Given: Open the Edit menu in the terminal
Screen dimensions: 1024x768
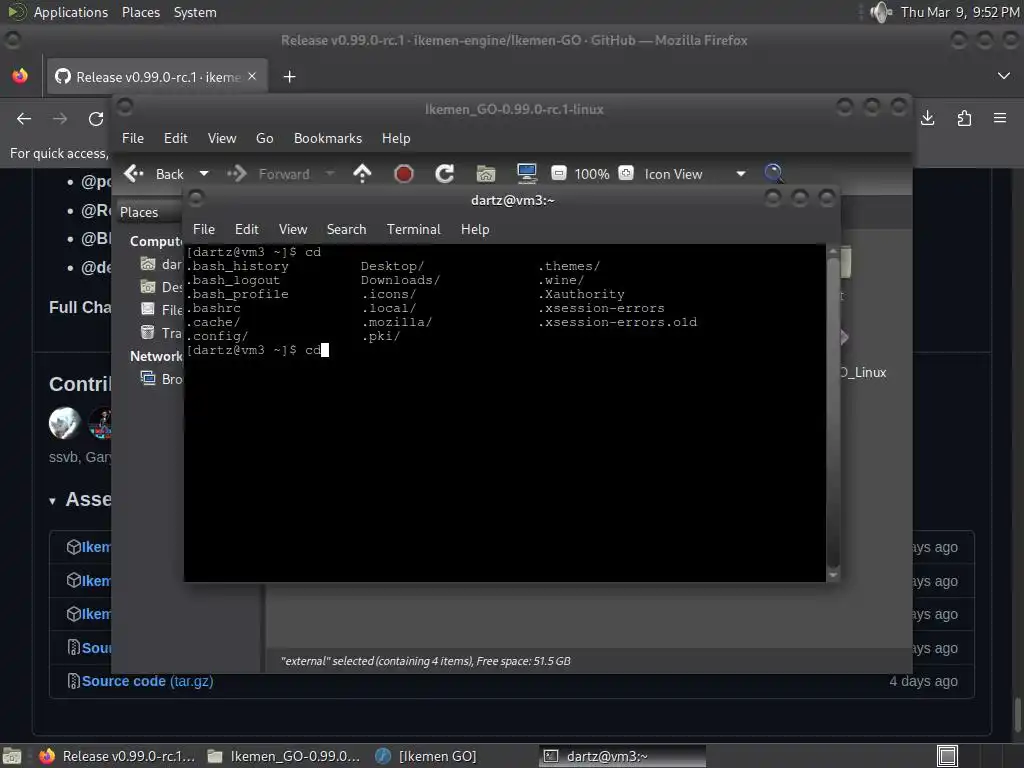Looking at the screenshot, I should (x=247, y=229).
